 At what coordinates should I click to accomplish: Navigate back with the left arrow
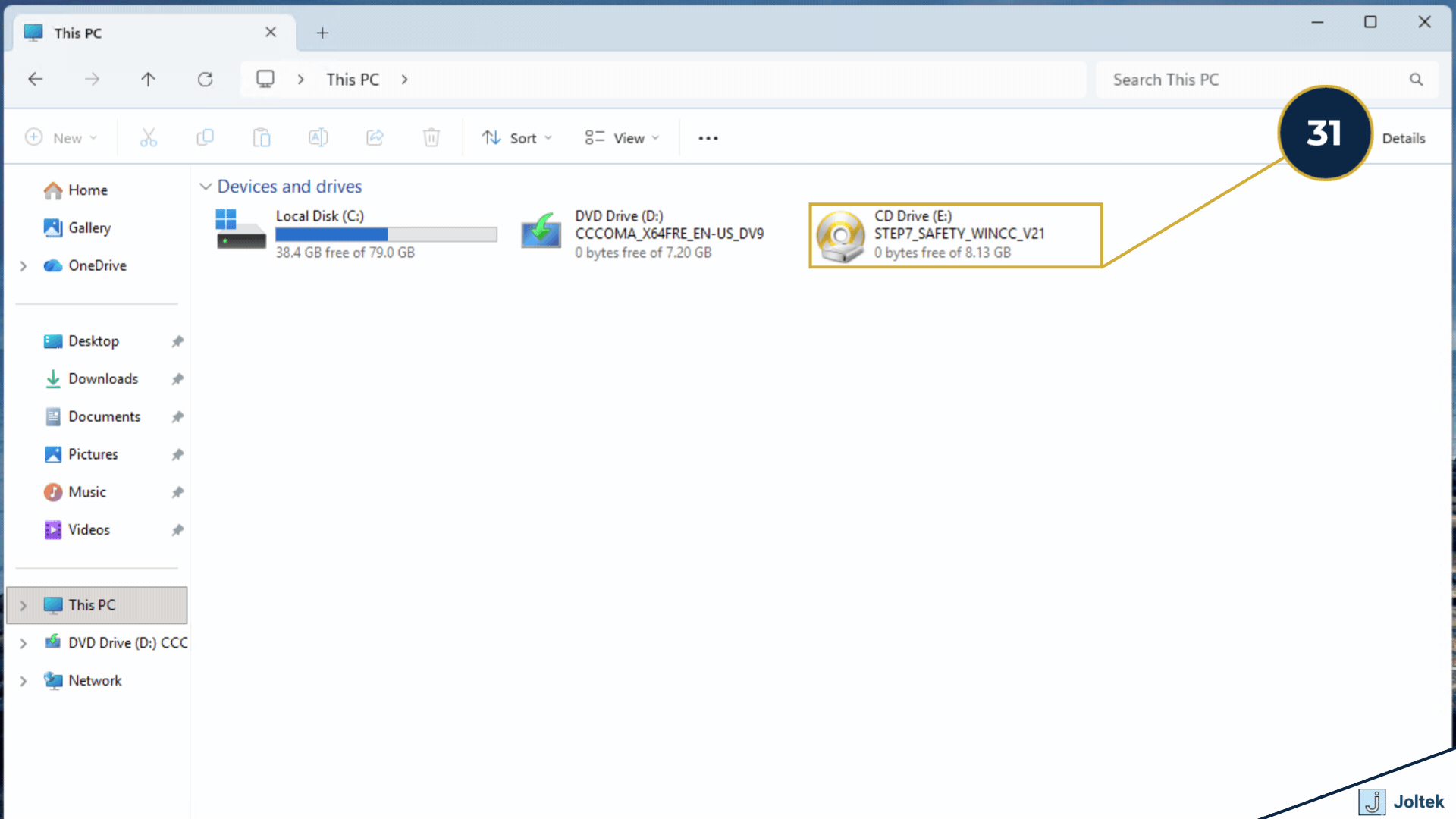36,80
